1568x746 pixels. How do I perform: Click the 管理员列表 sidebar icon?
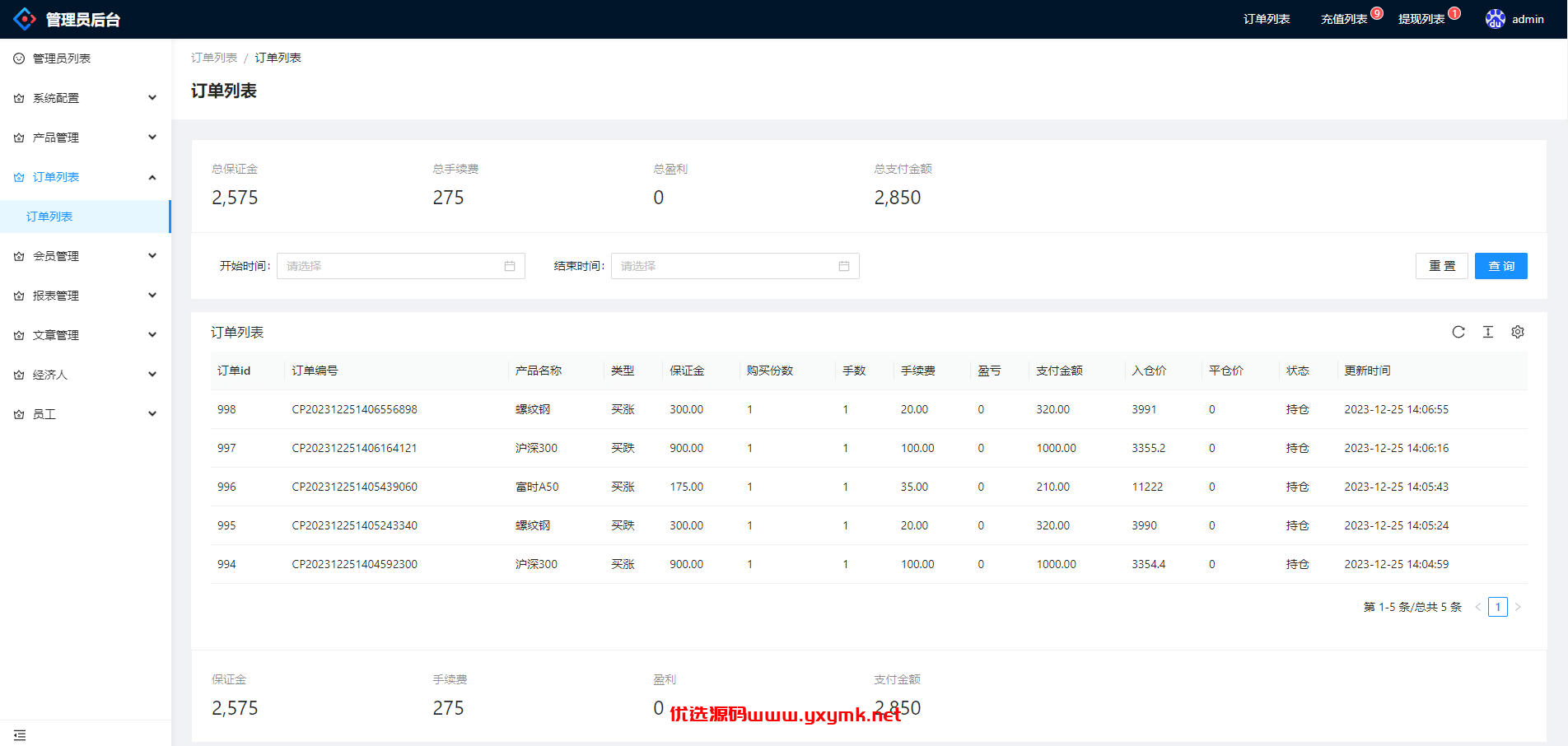pos(19,58)
